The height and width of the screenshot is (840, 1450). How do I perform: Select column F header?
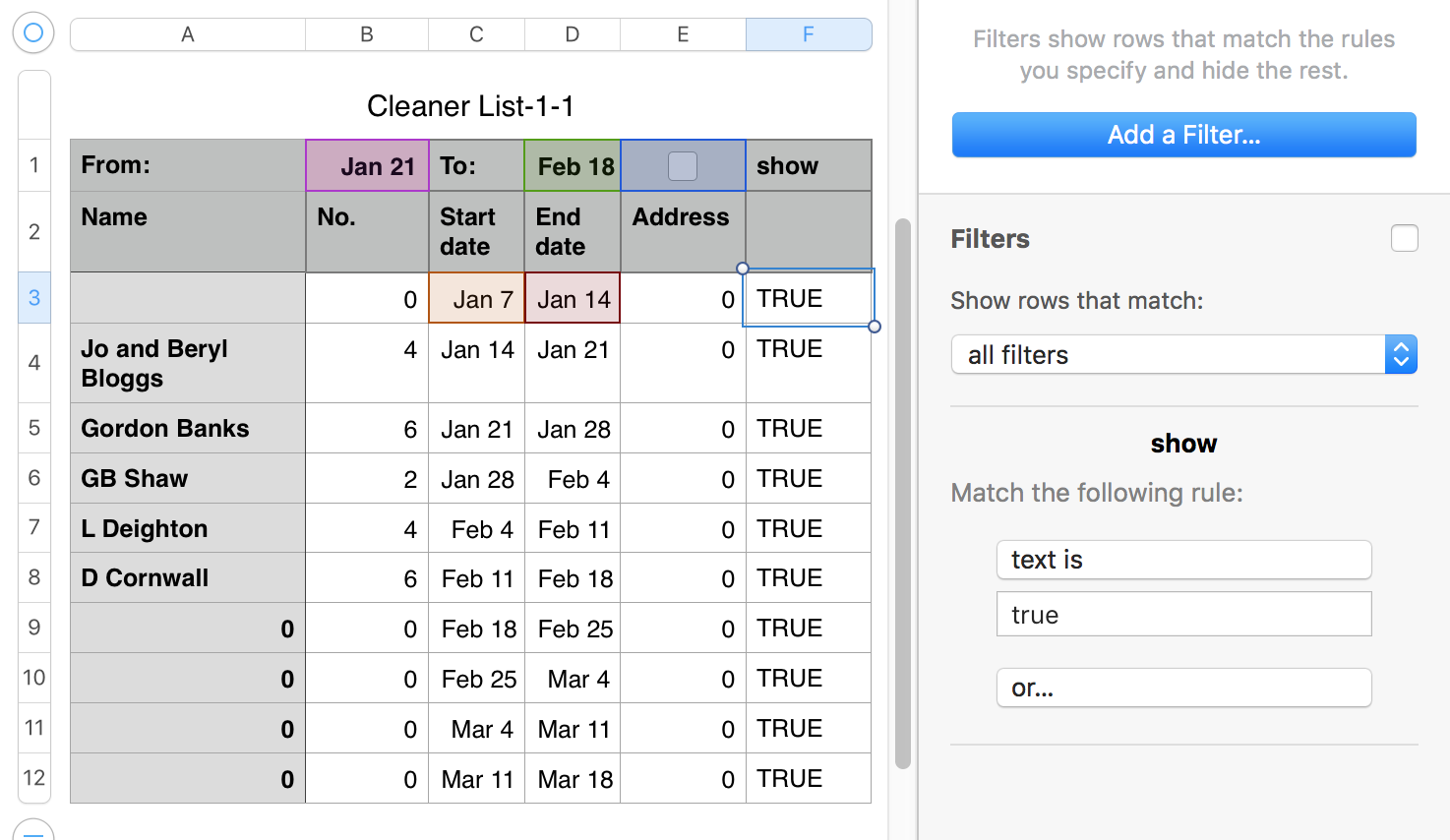808,34
